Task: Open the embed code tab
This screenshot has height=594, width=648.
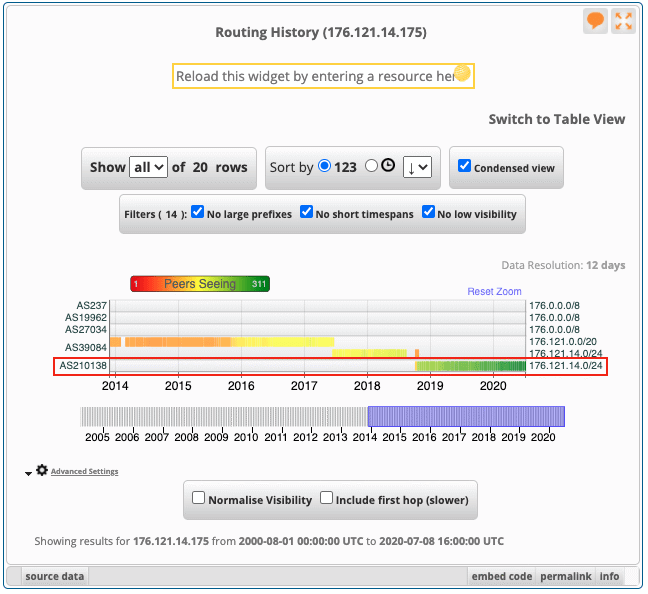Action: pyautogui.click(x=502, y=576)
